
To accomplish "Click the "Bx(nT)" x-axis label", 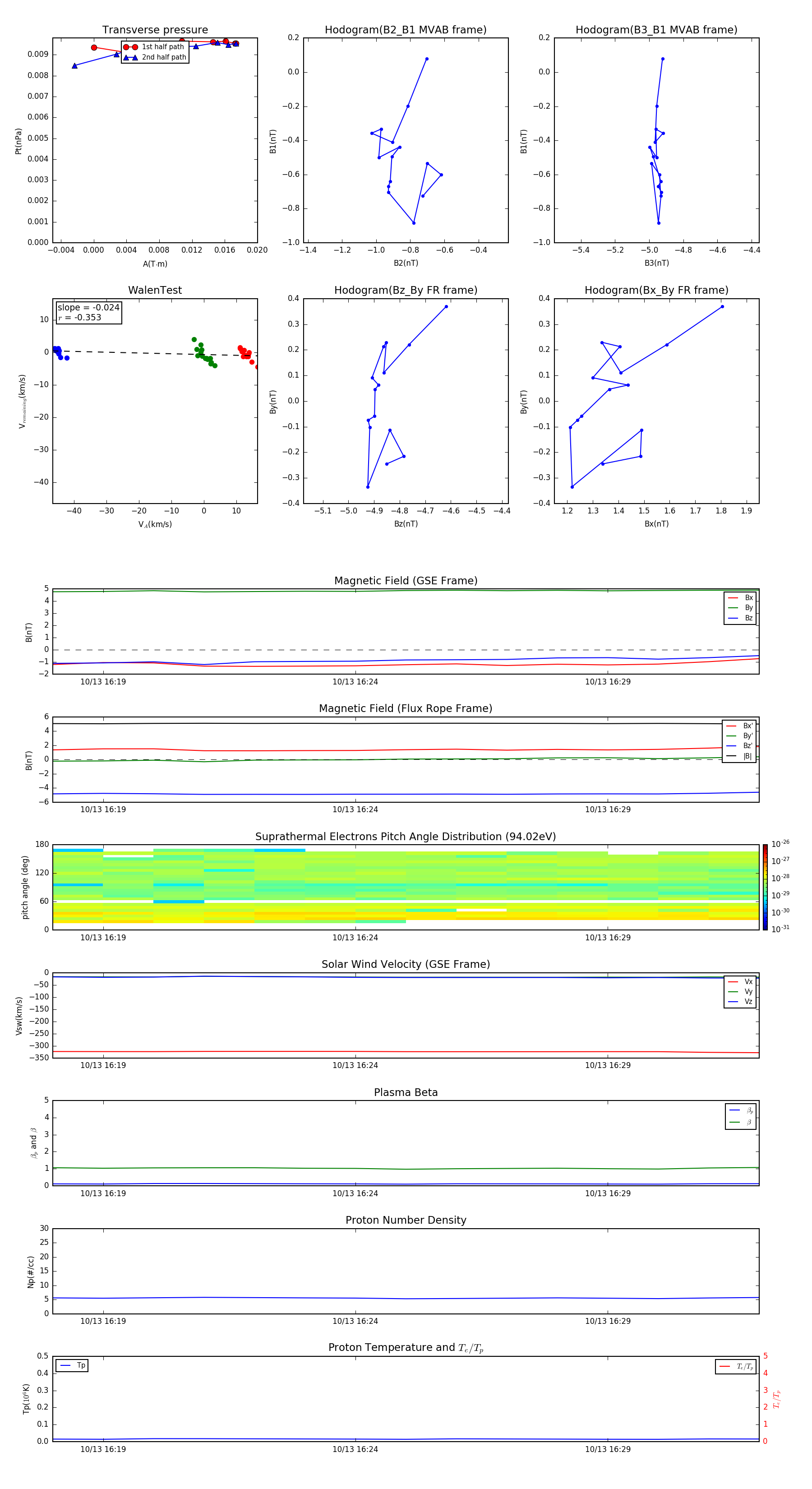I will tap(656, 524).
